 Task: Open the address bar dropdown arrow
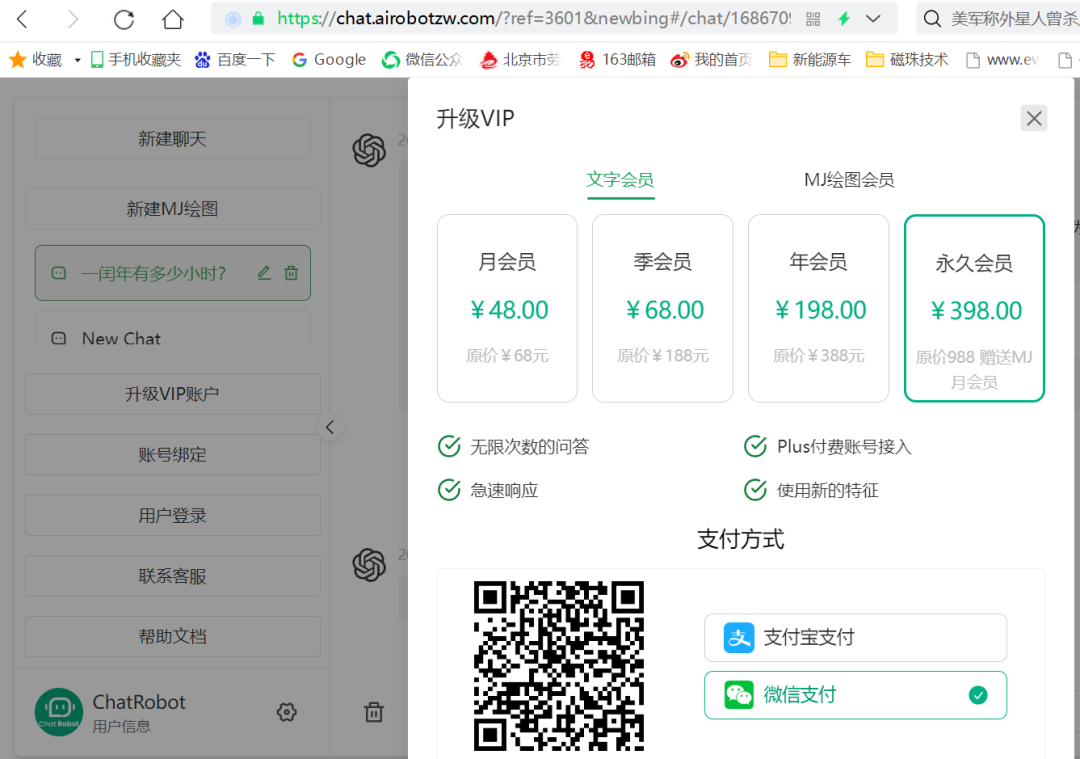[x=872, y=18]
